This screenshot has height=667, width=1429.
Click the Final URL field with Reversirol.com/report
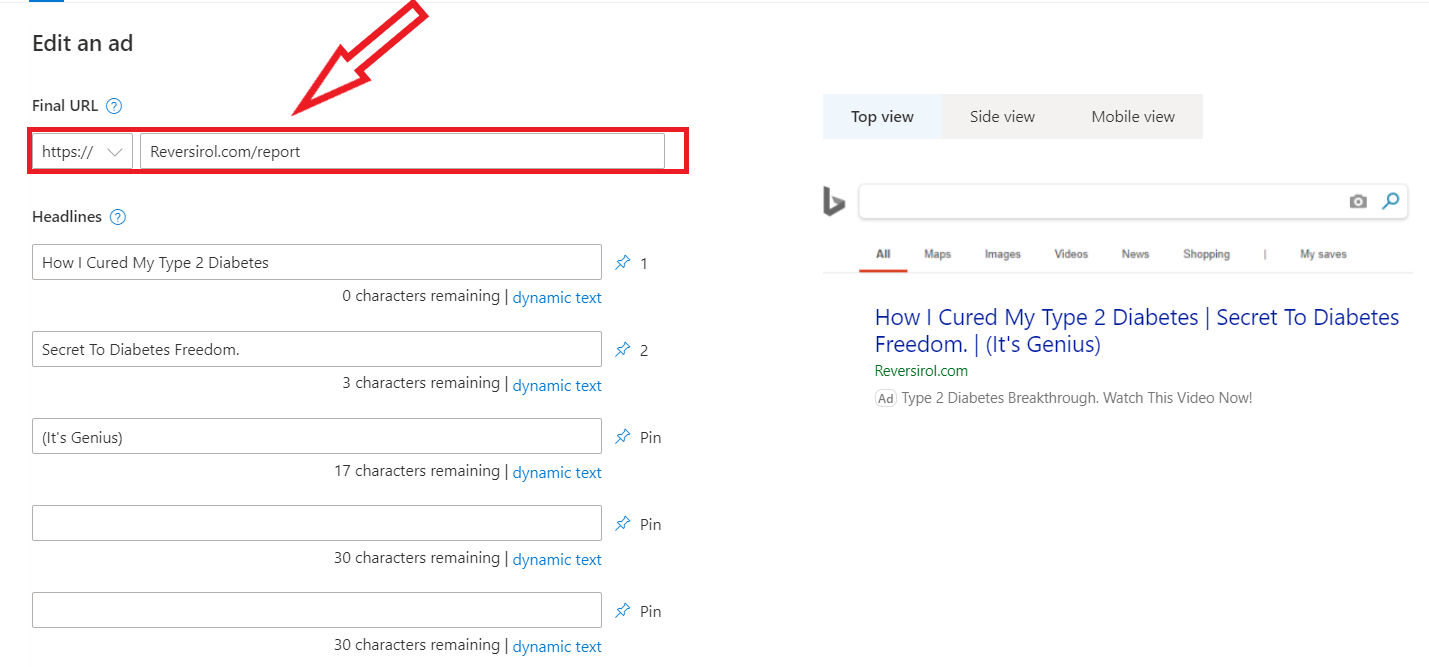tap(402, 152)
